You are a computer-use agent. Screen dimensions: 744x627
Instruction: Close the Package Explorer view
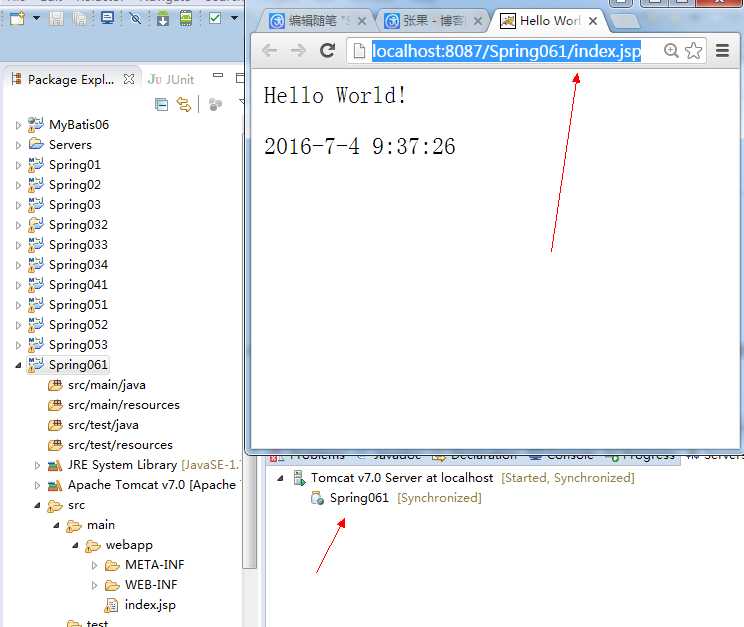click(129, 79)
